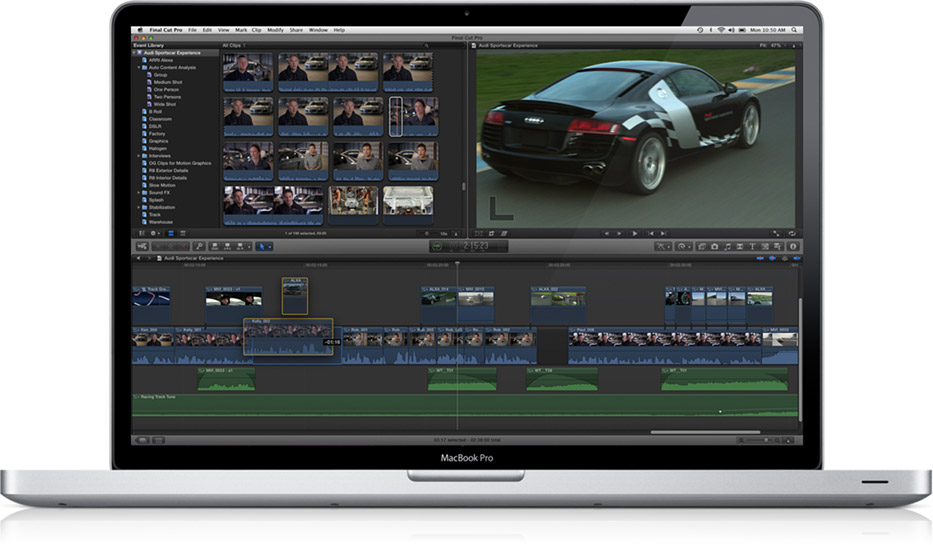Choose the Select arrow tool
The image size is (933, 545).
[262, 246]
